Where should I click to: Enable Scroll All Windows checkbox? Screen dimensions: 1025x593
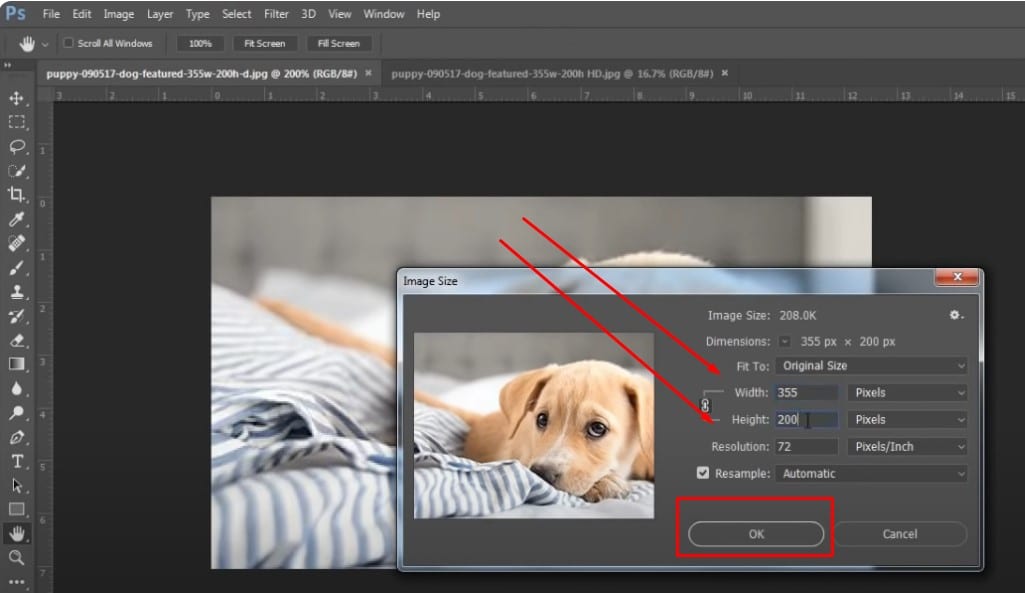(68, 43)
